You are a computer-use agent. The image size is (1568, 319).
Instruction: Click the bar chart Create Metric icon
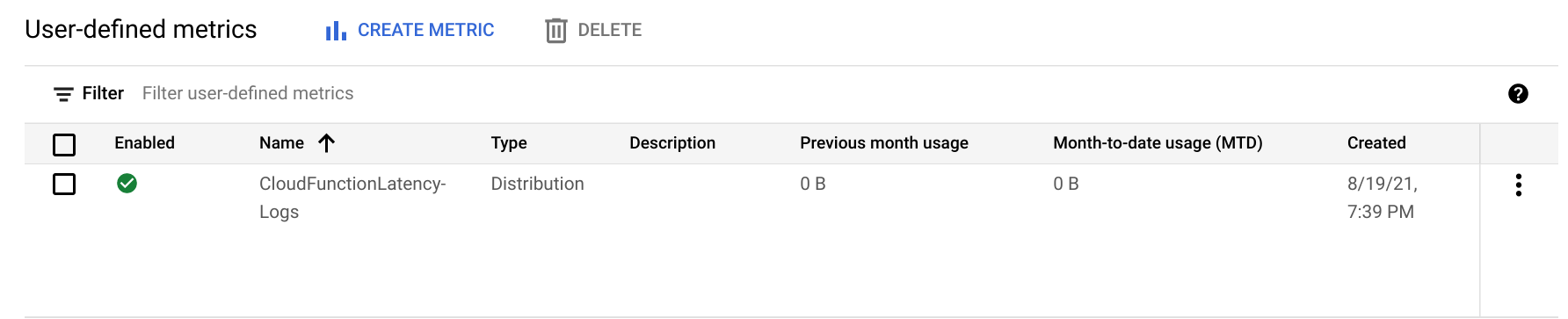(336, 31)
